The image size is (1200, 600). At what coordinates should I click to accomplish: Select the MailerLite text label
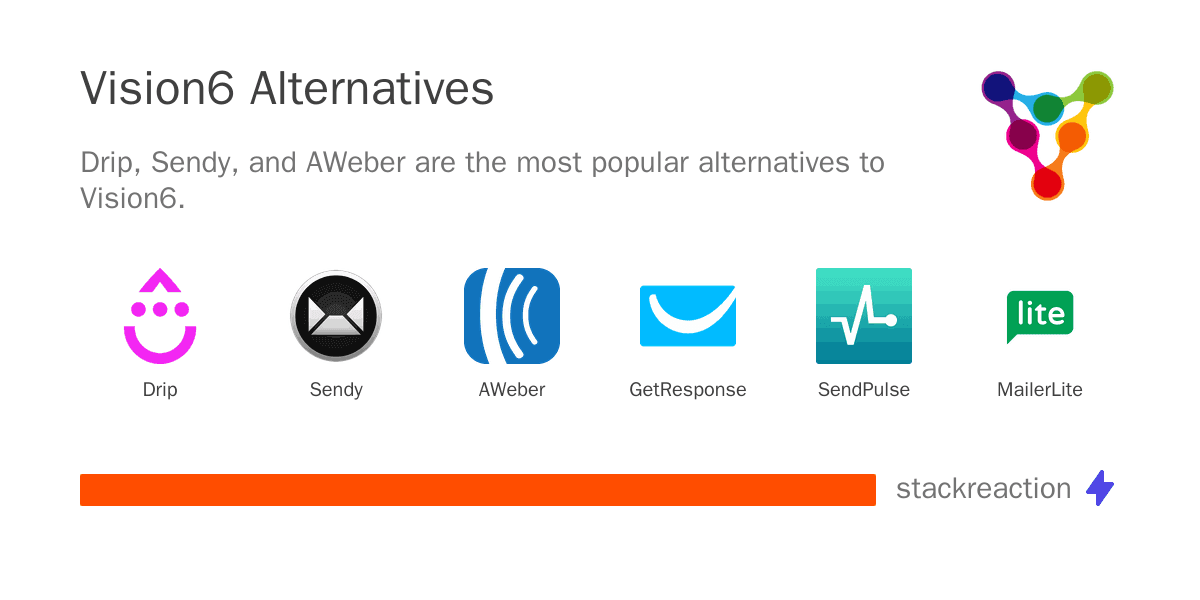pos(1040,390)
